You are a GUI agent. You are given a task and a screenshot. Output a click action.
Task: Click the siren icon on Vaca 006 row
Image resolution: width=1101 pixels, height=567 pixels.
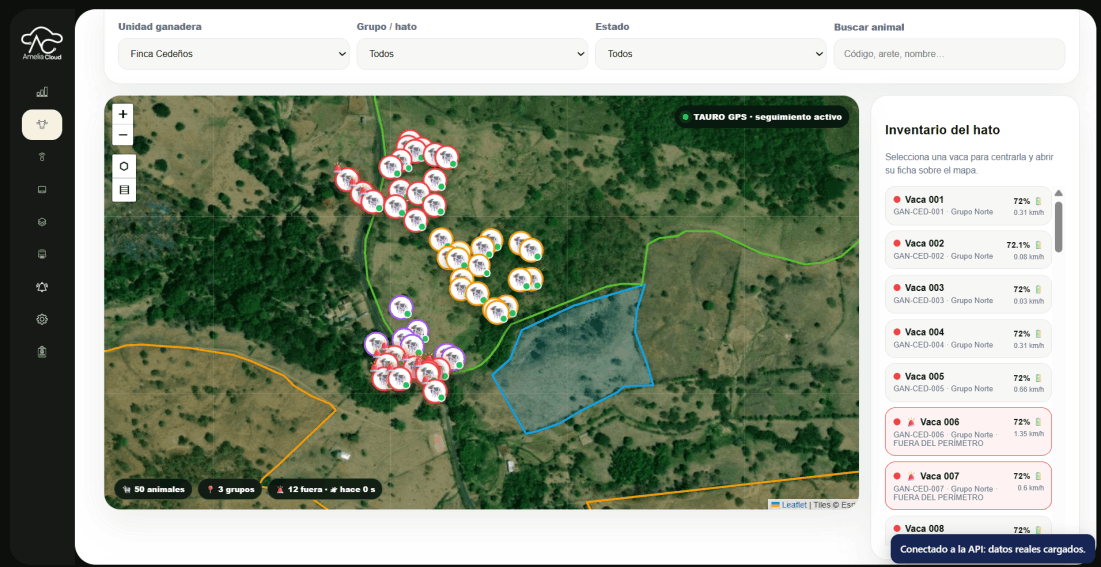point(911,422)
